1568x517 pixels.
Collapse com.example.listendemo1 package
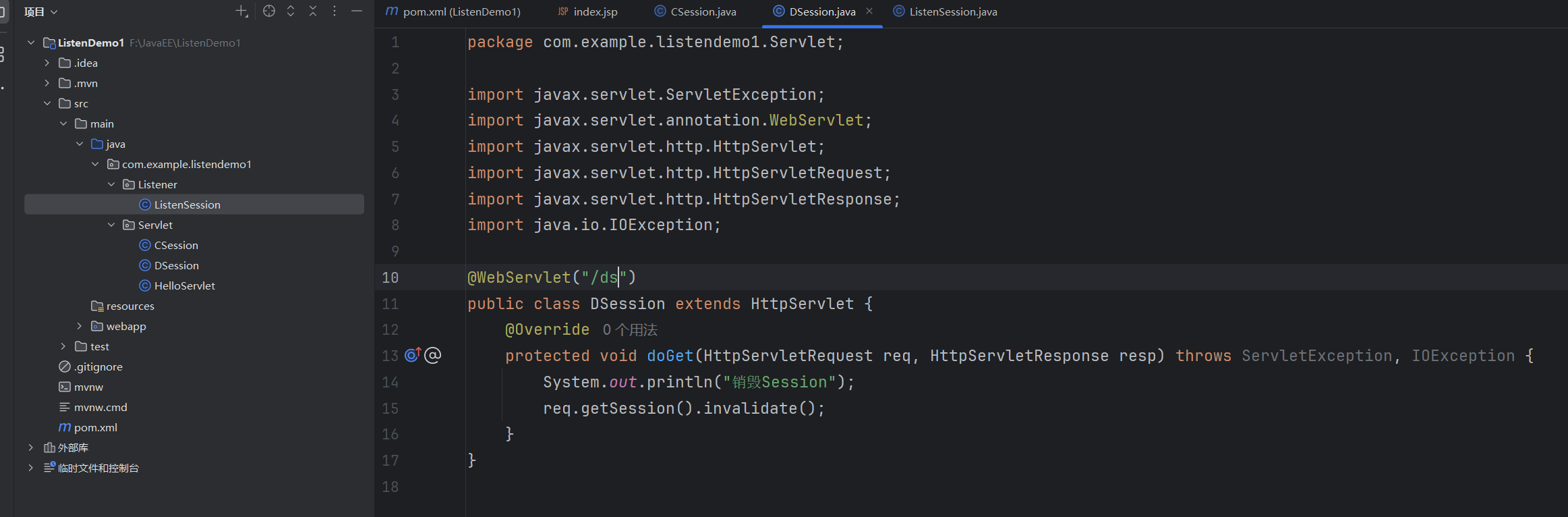[x=95, y=164]
